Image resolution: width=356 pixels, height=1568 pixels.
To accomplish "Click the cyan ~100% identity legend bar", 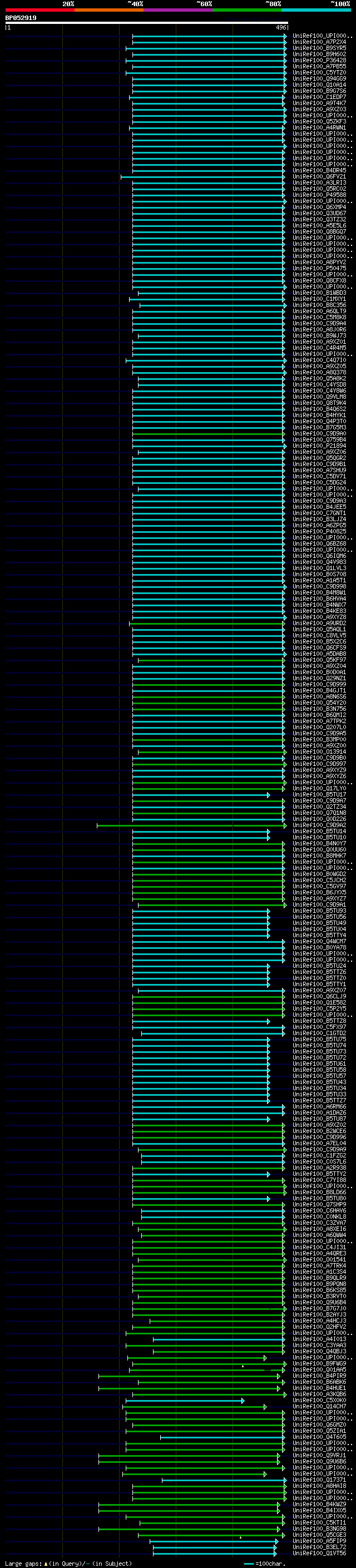I will coord(317,10).
